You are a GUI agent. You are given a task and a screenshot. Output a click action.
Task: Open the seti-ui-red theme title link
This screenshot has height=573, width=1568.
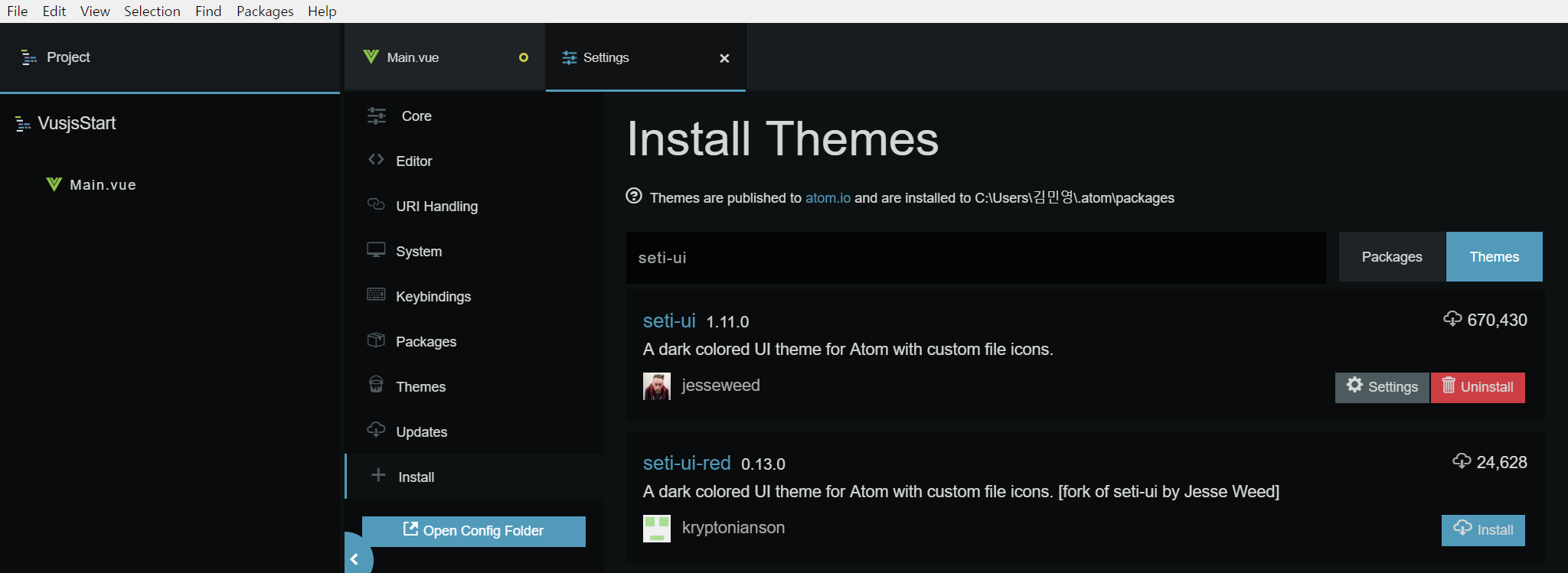point(687,463)
